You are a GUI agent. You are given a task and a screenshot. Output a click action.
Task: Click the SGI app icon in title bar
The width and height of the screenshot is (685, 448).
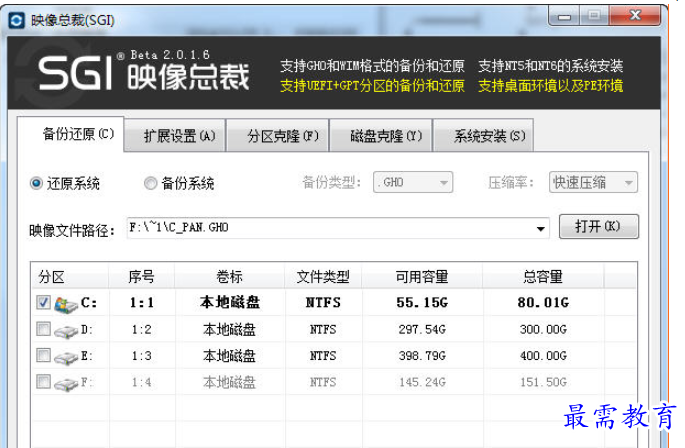(x=17, y=21)
